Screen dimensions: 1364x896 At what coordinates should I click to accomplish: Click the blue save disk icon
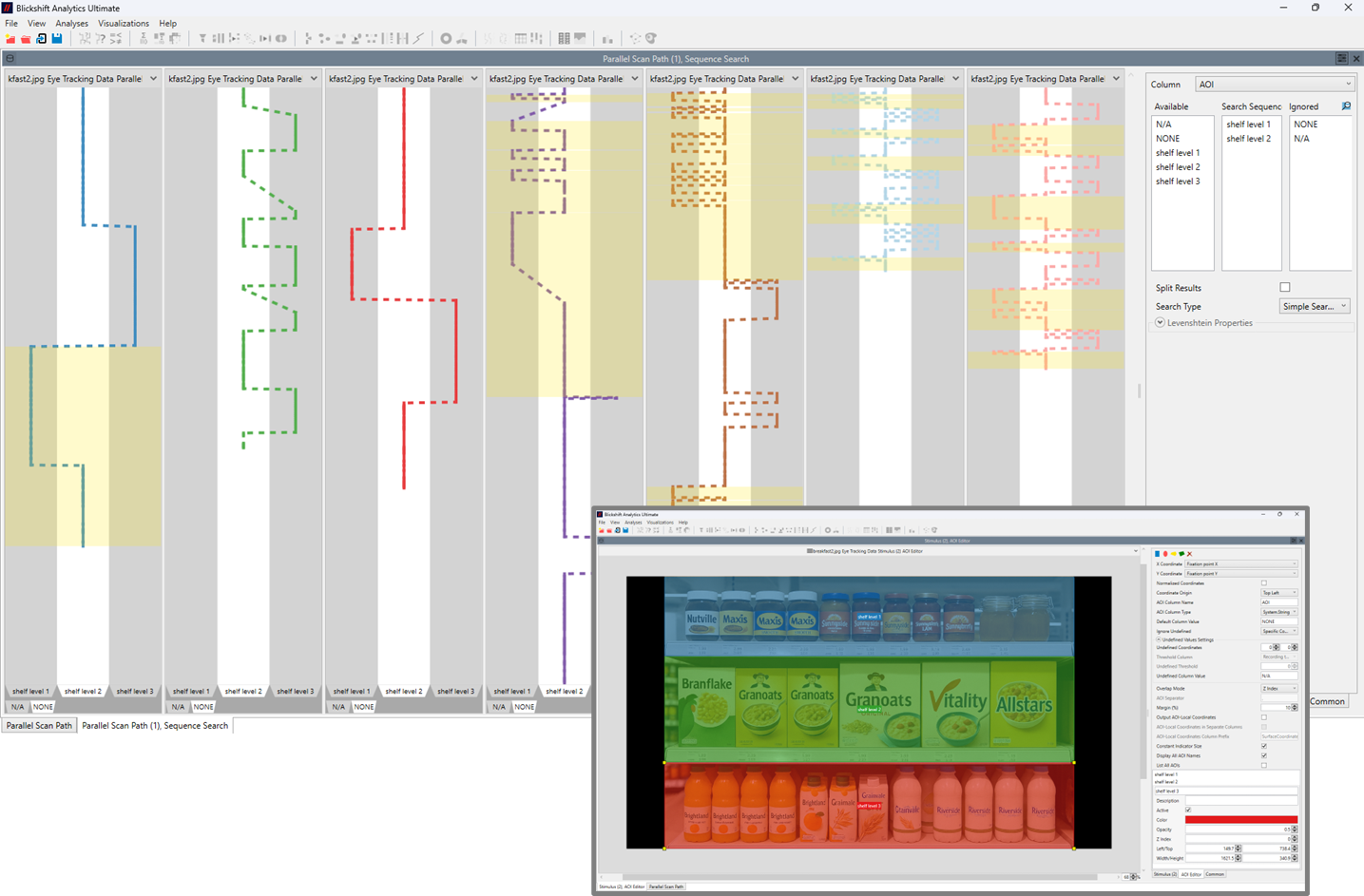click(57, 39)
